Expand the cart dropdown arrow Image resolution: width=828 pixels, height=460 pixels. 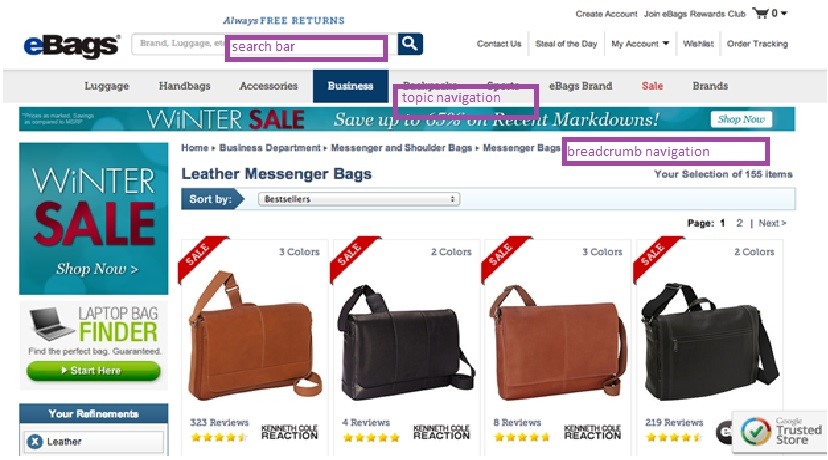point(784,13)
